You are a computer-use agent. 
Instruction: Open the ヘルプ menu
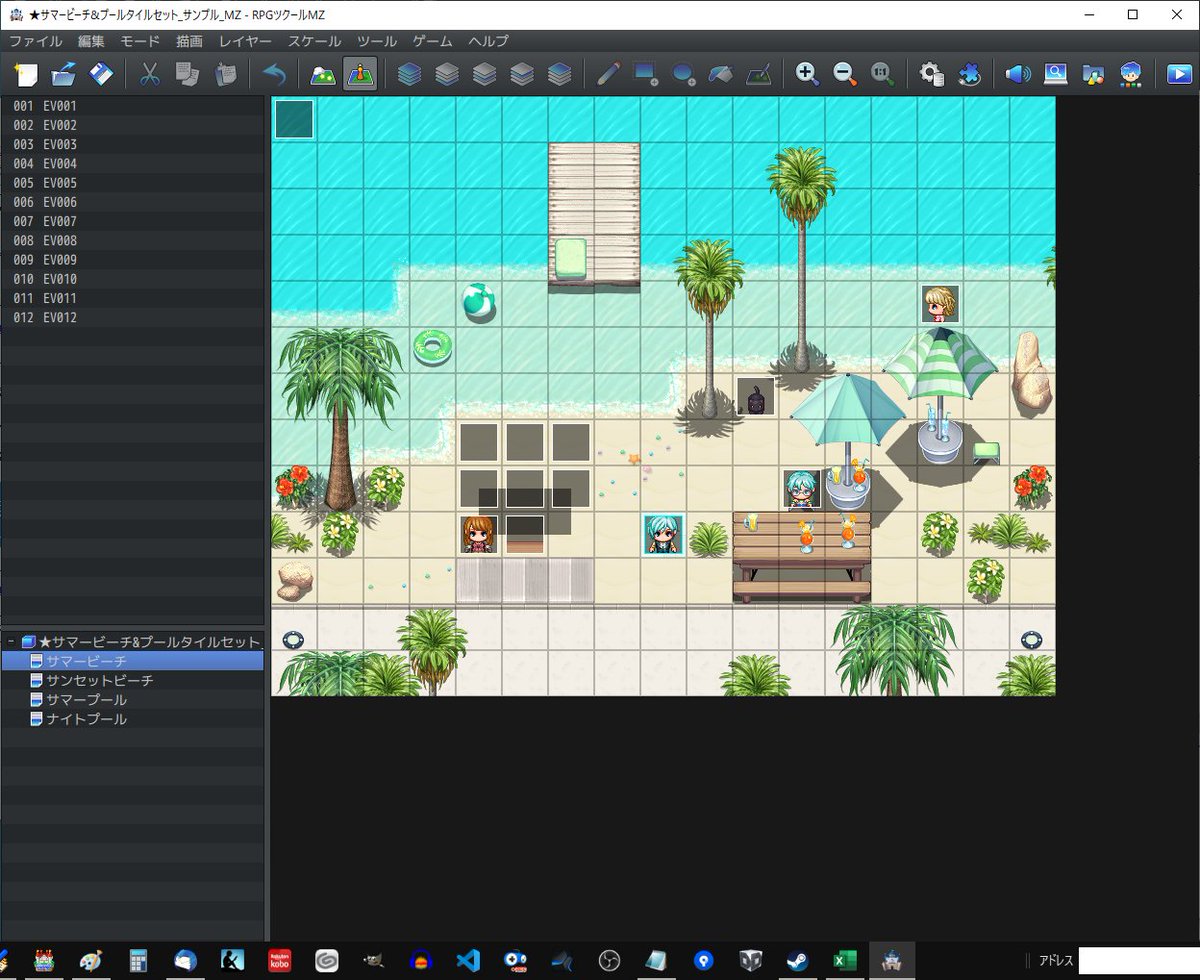[488, 41]
